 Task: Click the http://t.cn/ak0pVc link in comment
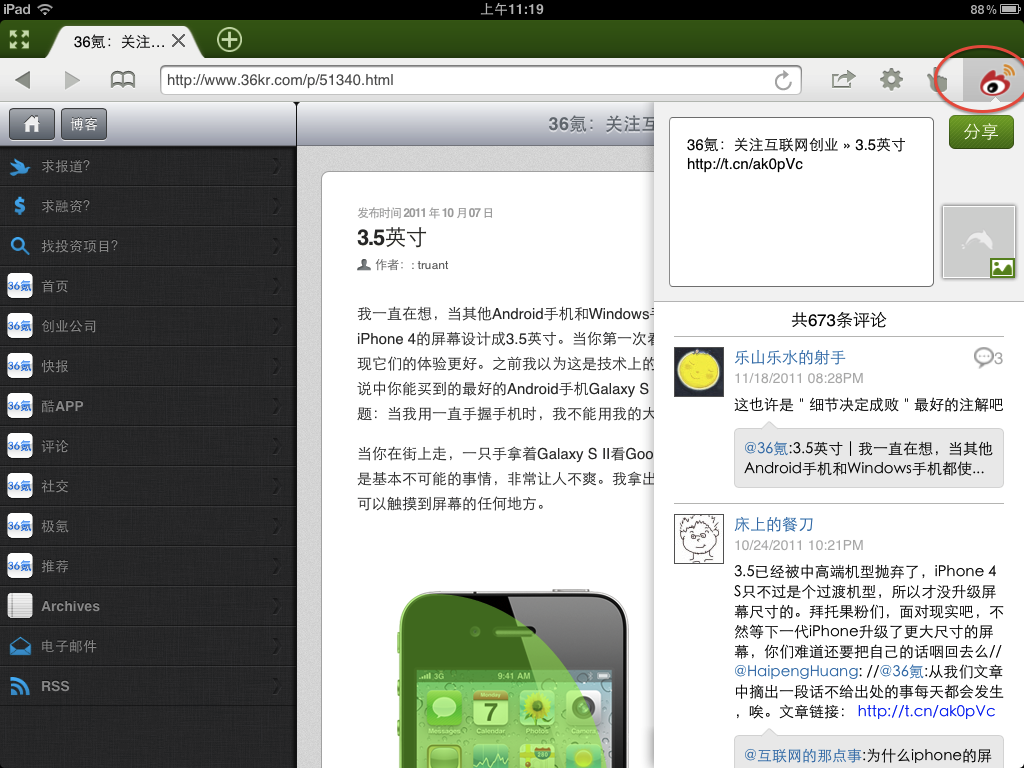(x=926, y=711)
